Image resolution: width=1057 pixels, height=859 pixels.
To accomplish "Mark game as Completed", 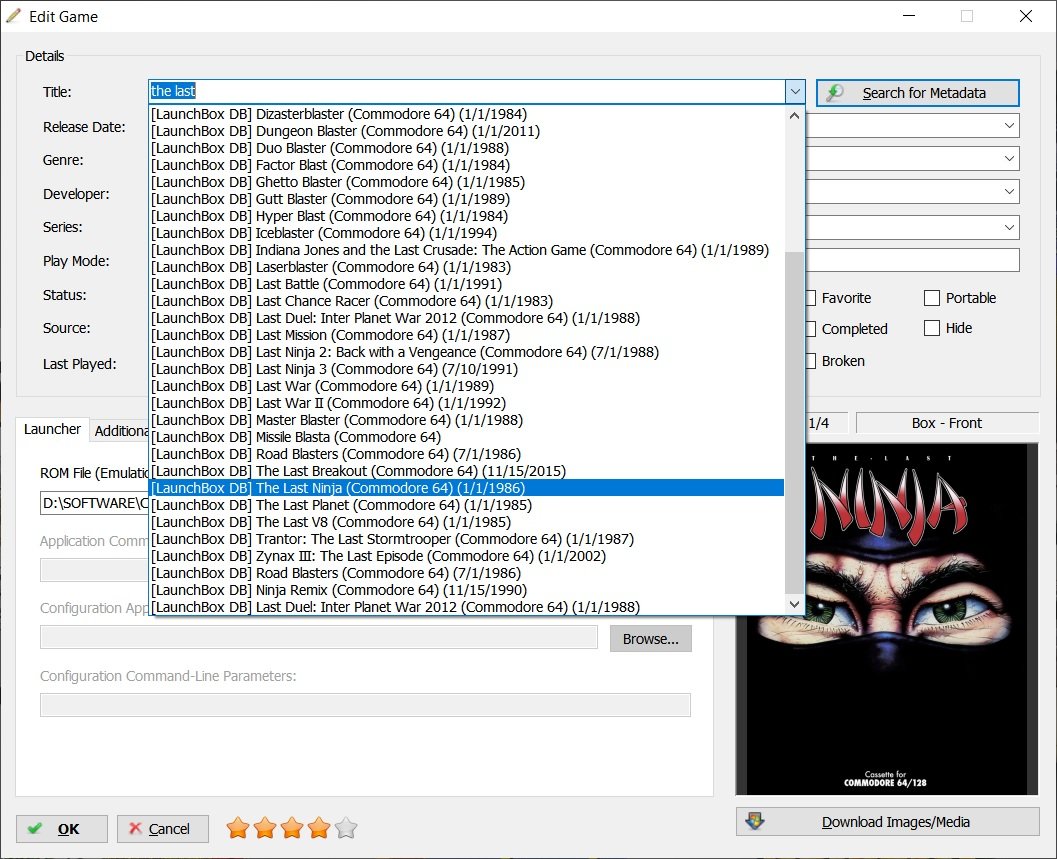I will [x=810, y=329].
